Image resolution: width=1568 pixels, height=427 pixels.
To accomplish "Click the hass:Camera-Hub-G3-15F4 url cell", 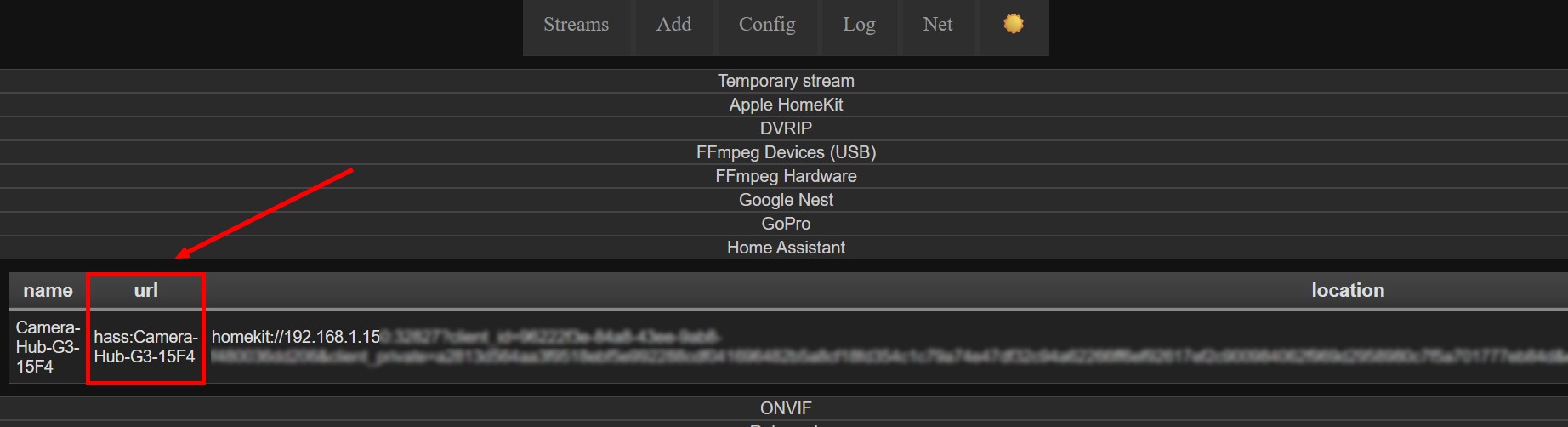I will coord(145,347).
